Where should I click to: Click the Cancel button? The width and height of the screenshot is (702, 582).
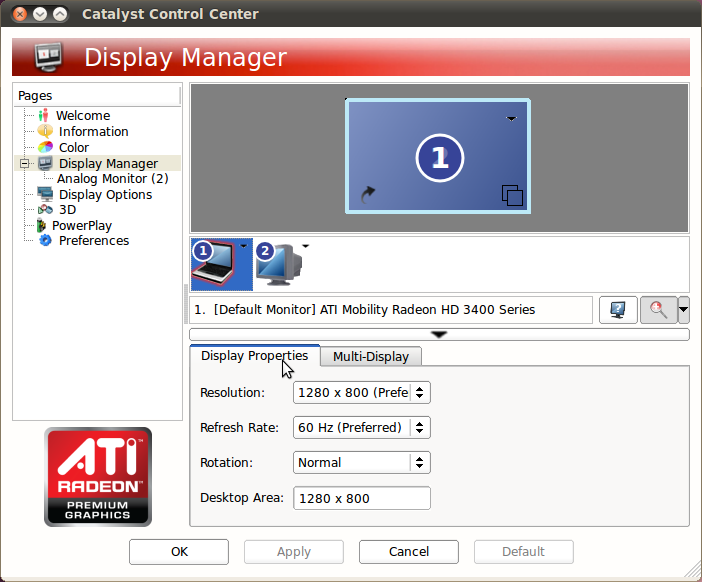[x=409, y=552]
